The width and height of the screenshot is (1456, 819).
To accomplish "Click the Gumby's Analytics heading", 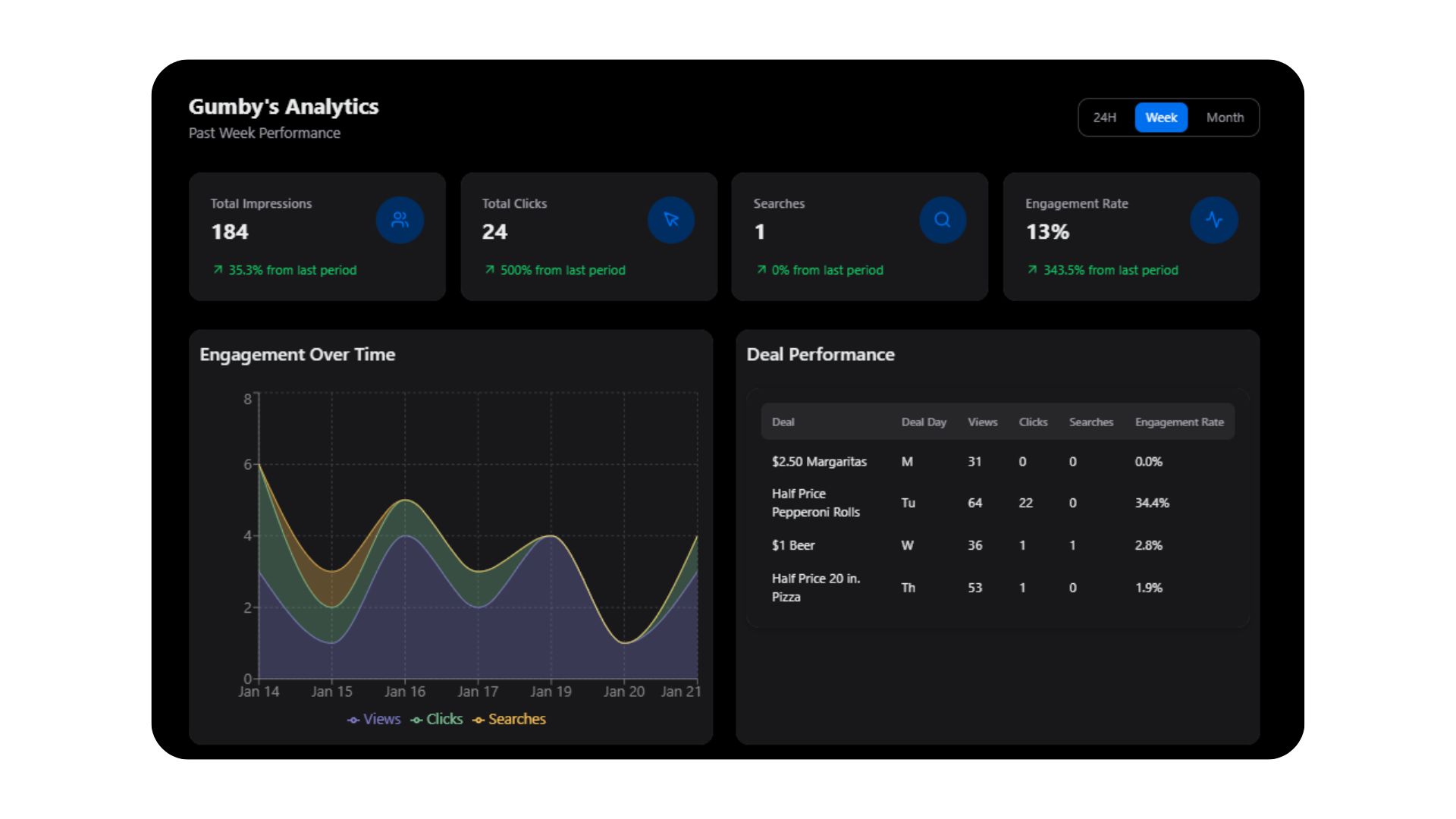I will (x=283, y=107).
